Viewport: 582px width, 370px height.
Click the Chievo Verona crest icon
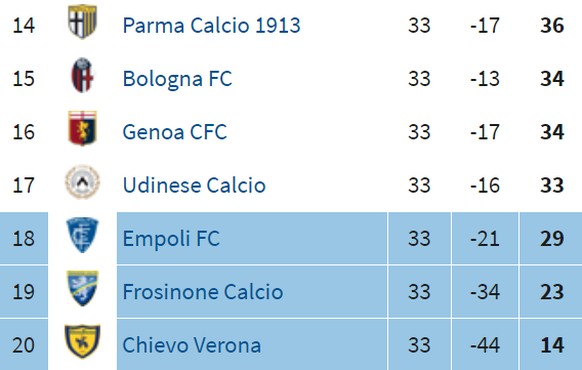(x=82, y=341)
